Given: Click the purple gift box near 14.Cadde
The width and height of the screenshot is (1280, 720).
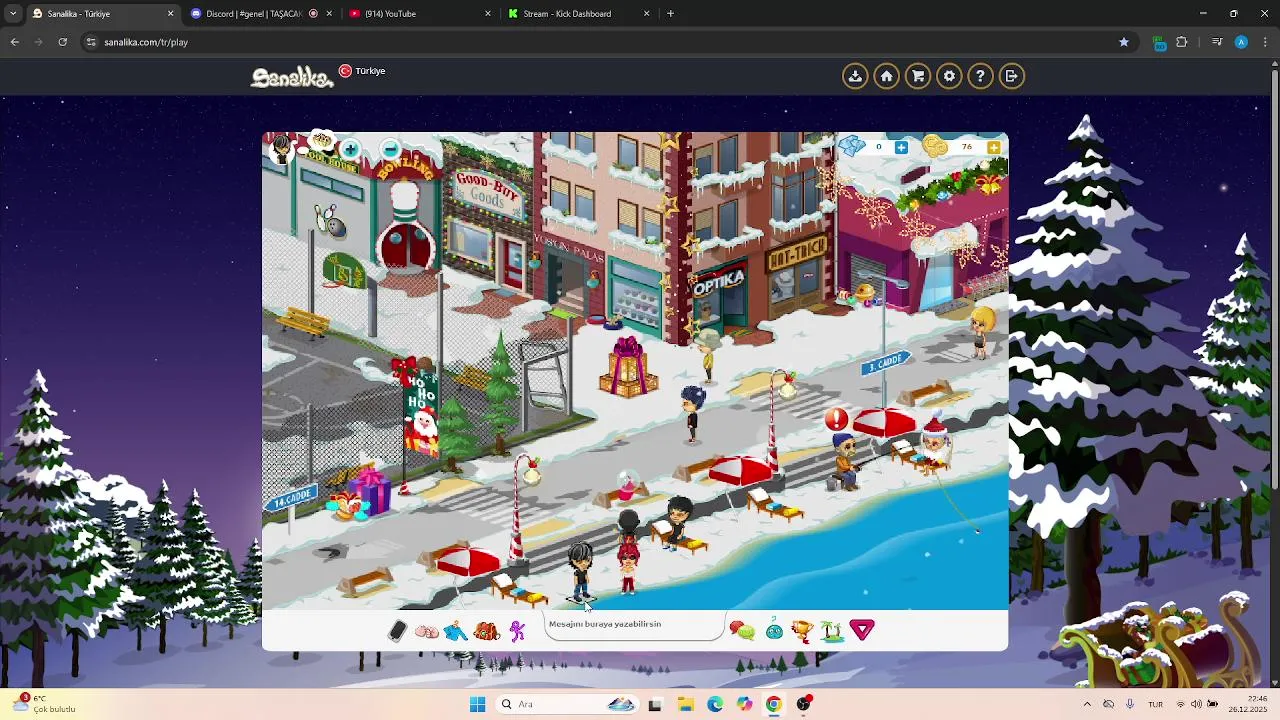Looking at the screenshot, I should [x=370, y=491].
